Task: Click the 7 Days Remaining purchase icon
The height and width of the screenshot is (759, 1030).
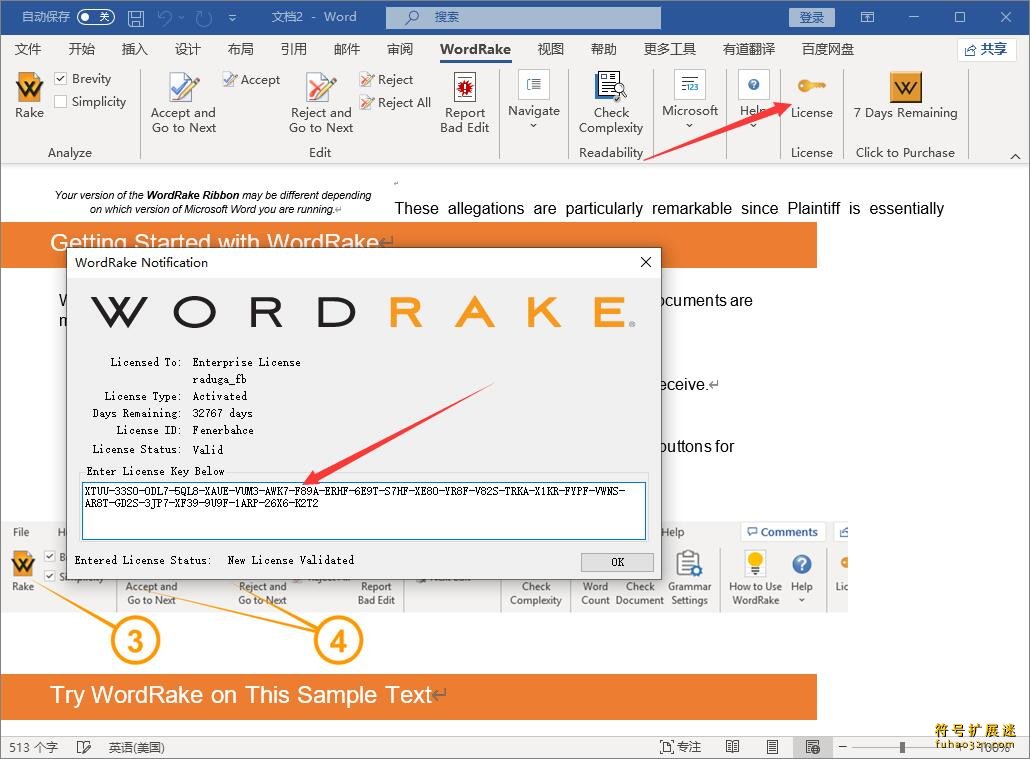Action: pos(905,87)
